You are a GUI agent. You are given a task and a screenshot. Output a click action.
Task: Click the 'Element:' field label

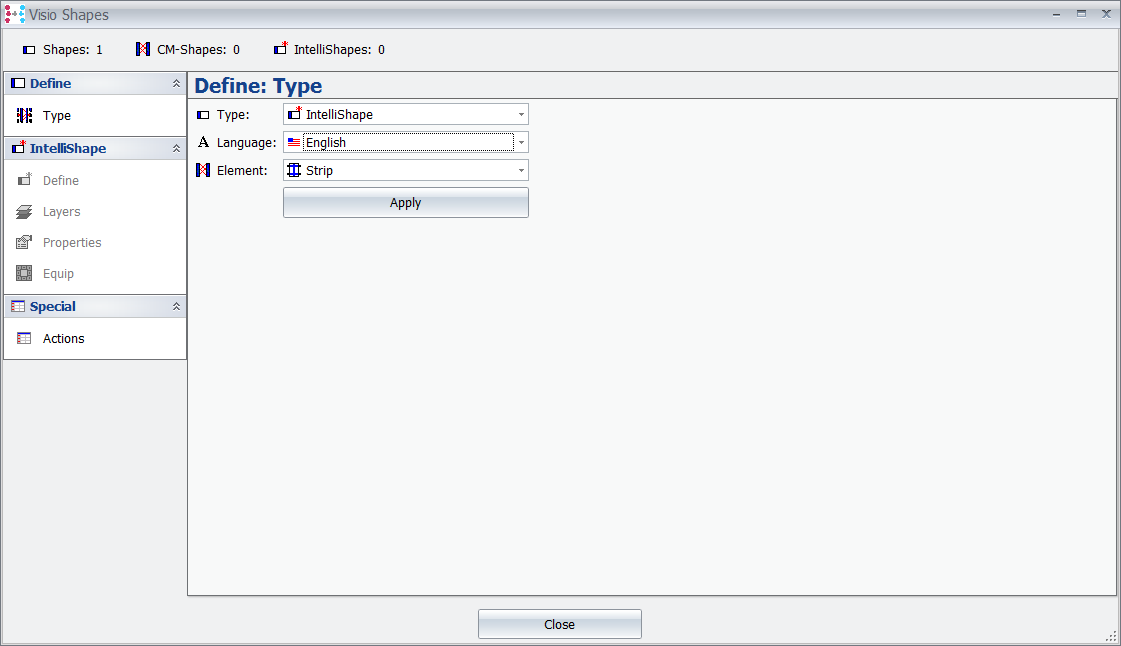point(242,170)
